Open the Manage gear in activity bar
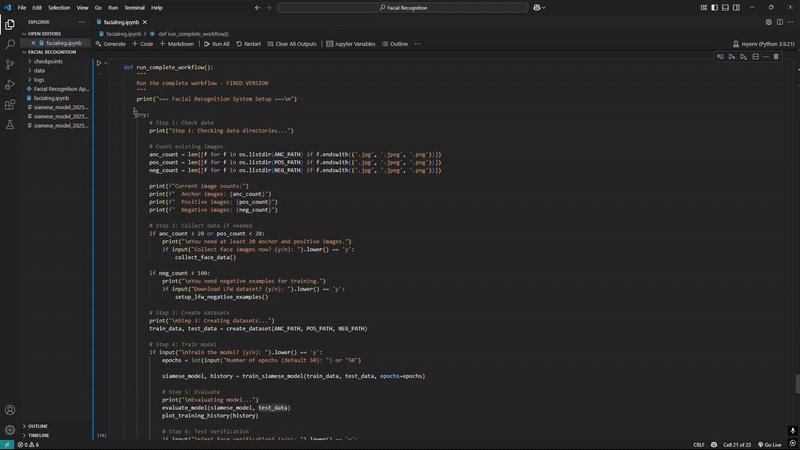 pyautogui.click(x=10, y=430)
